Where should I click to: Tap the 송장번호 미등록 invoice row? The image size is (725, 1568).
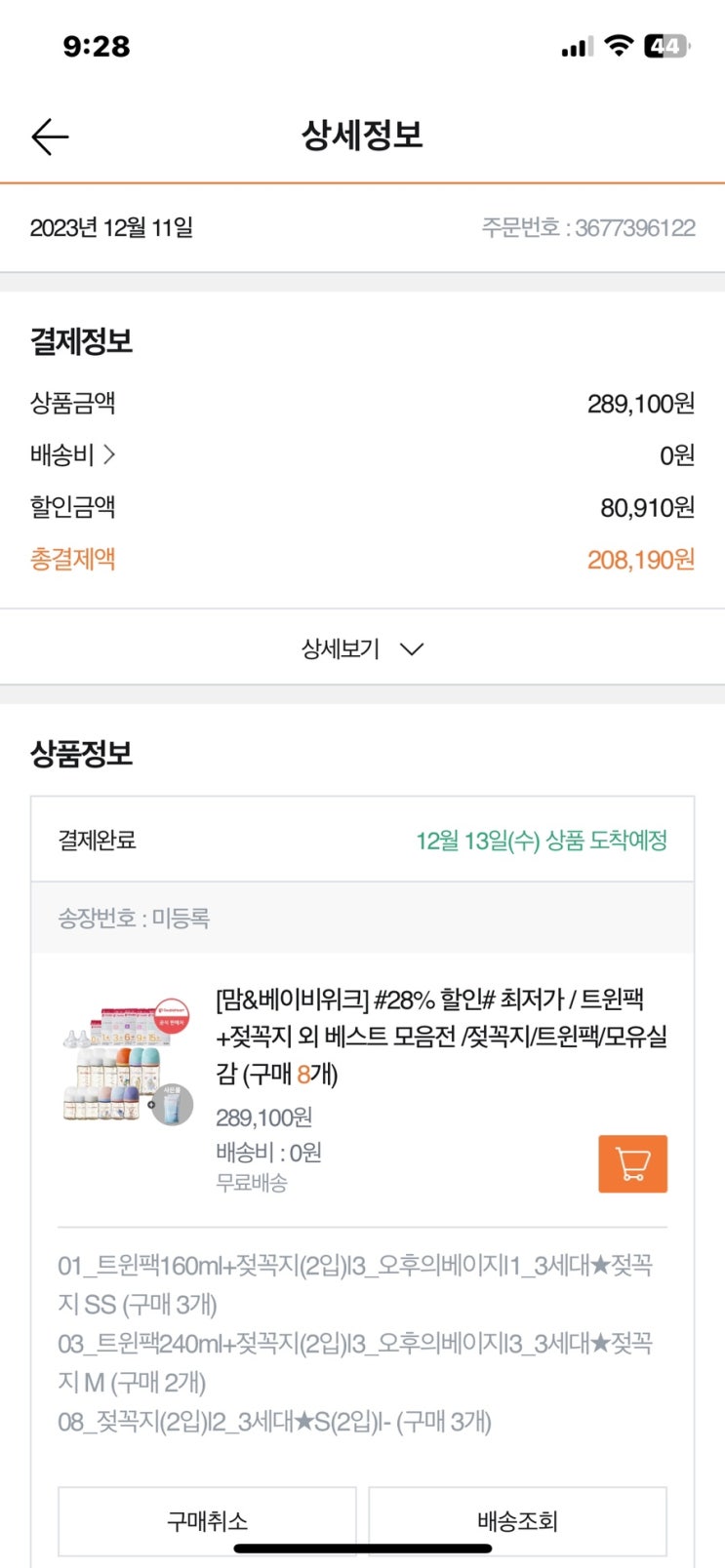coord(134,918)
